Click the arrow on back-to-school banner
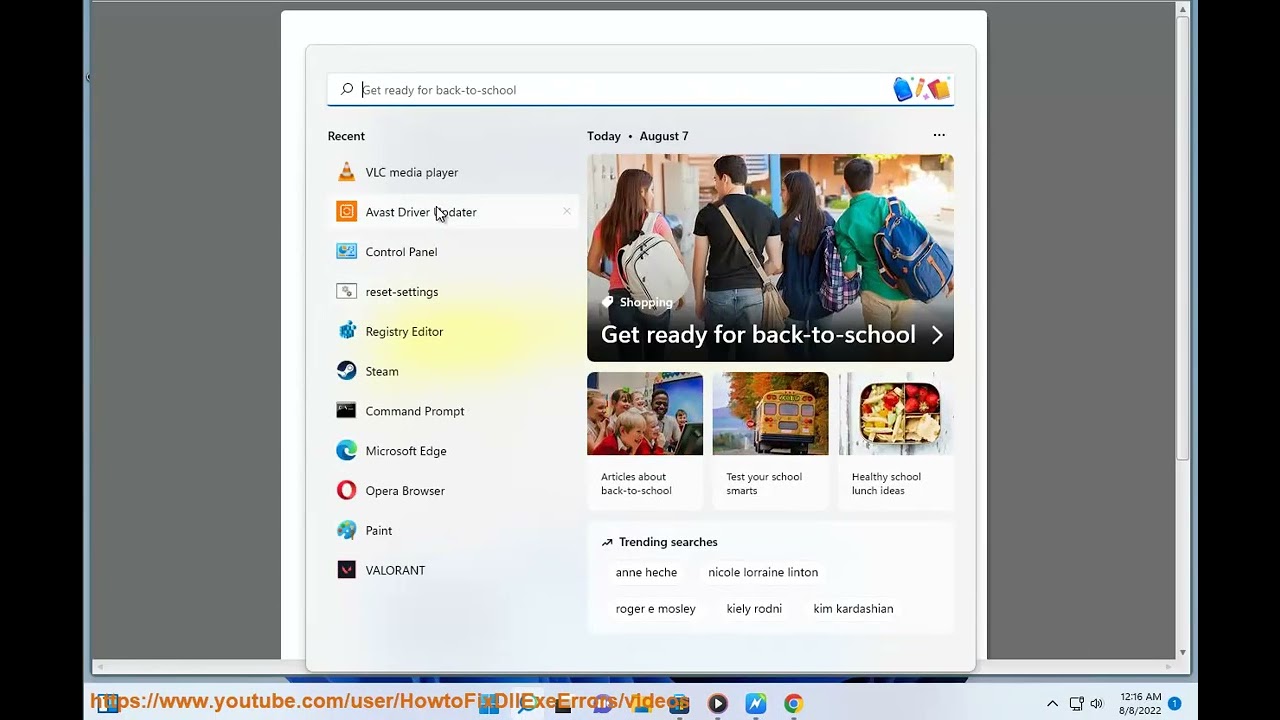The height and width of the screenshot is (720, 1280). (937, 335)
